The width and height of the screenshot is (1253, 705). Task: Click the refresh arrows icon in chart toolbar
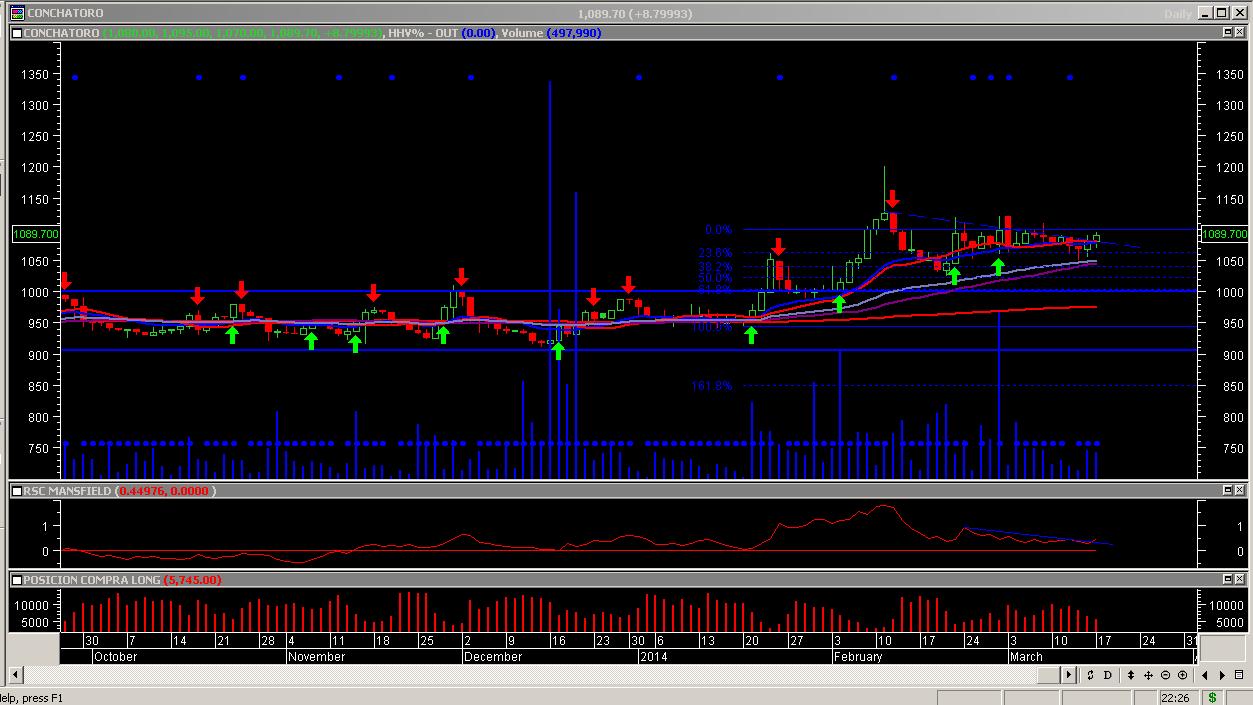pyautogui.click(x=1091, y=675)
